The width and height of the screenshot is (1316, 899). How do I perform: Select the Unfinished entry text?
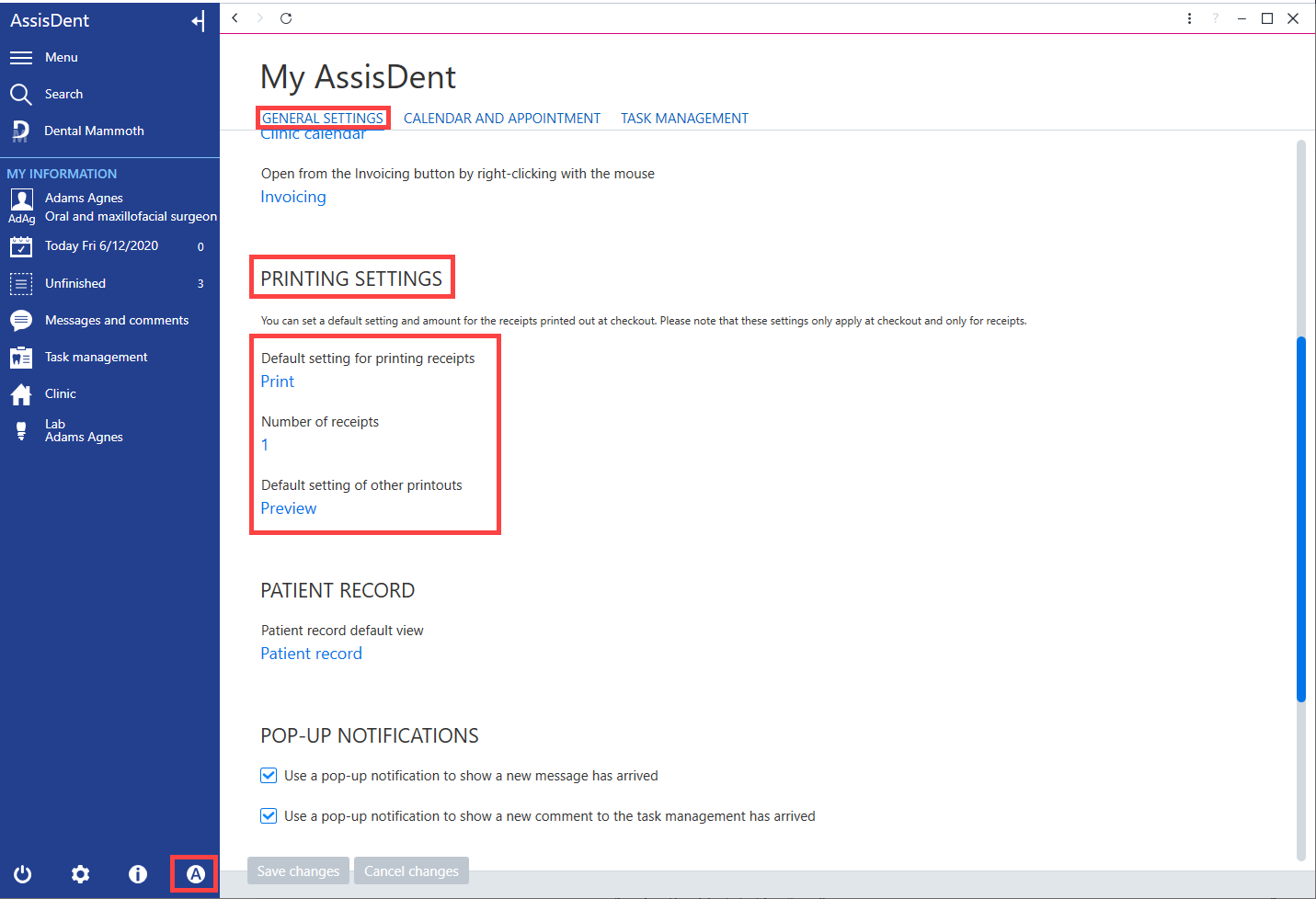(x=75, y=284)
